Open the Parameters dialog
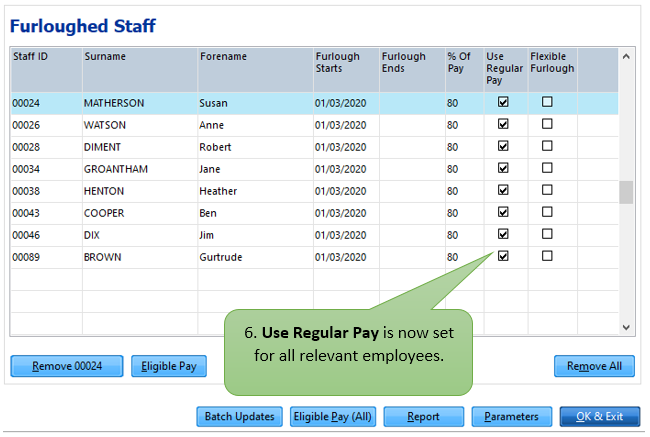The height and width of the screenshot is (437, 650). point(512,416)
